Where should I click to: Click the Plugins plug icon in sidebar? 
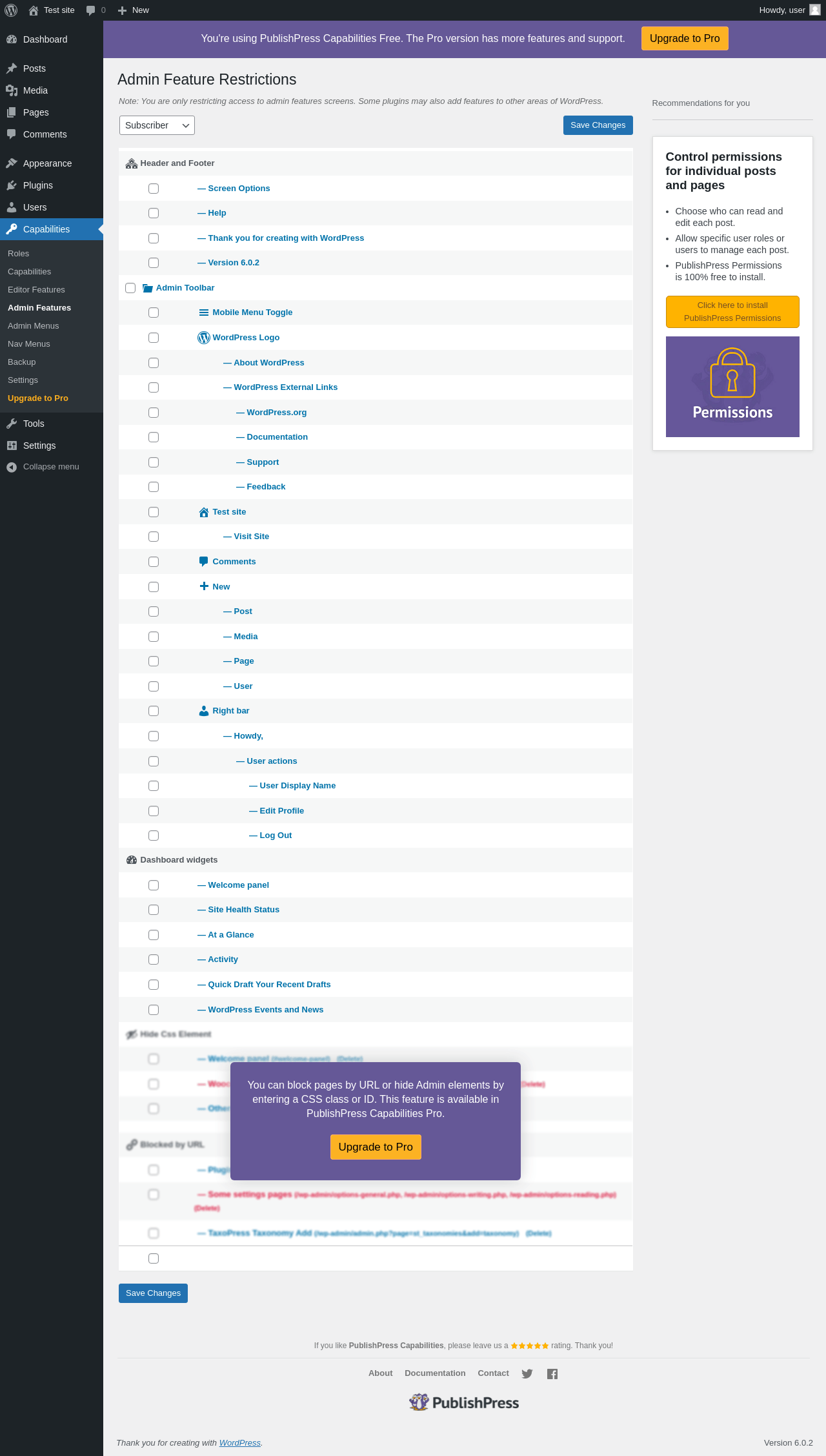click(x=12, y=185)
